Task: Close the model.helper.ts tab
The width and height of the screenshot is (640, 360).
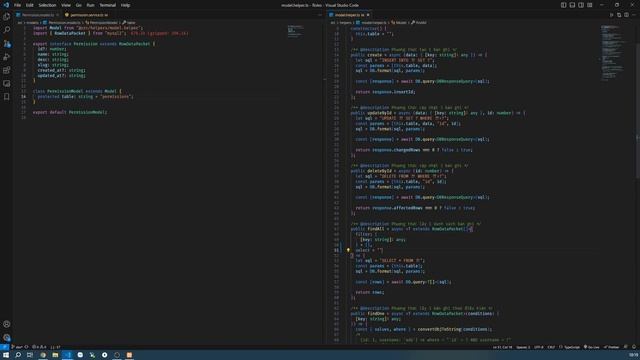Action: point(368,15)
